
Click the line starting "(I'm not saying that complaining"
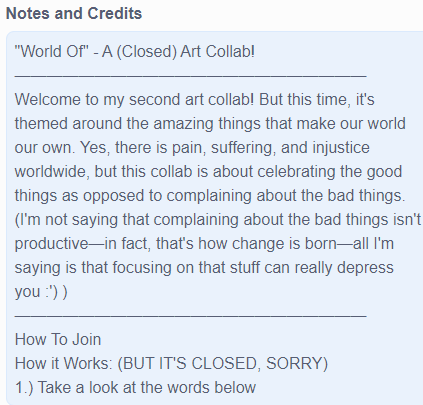(218, 220)
